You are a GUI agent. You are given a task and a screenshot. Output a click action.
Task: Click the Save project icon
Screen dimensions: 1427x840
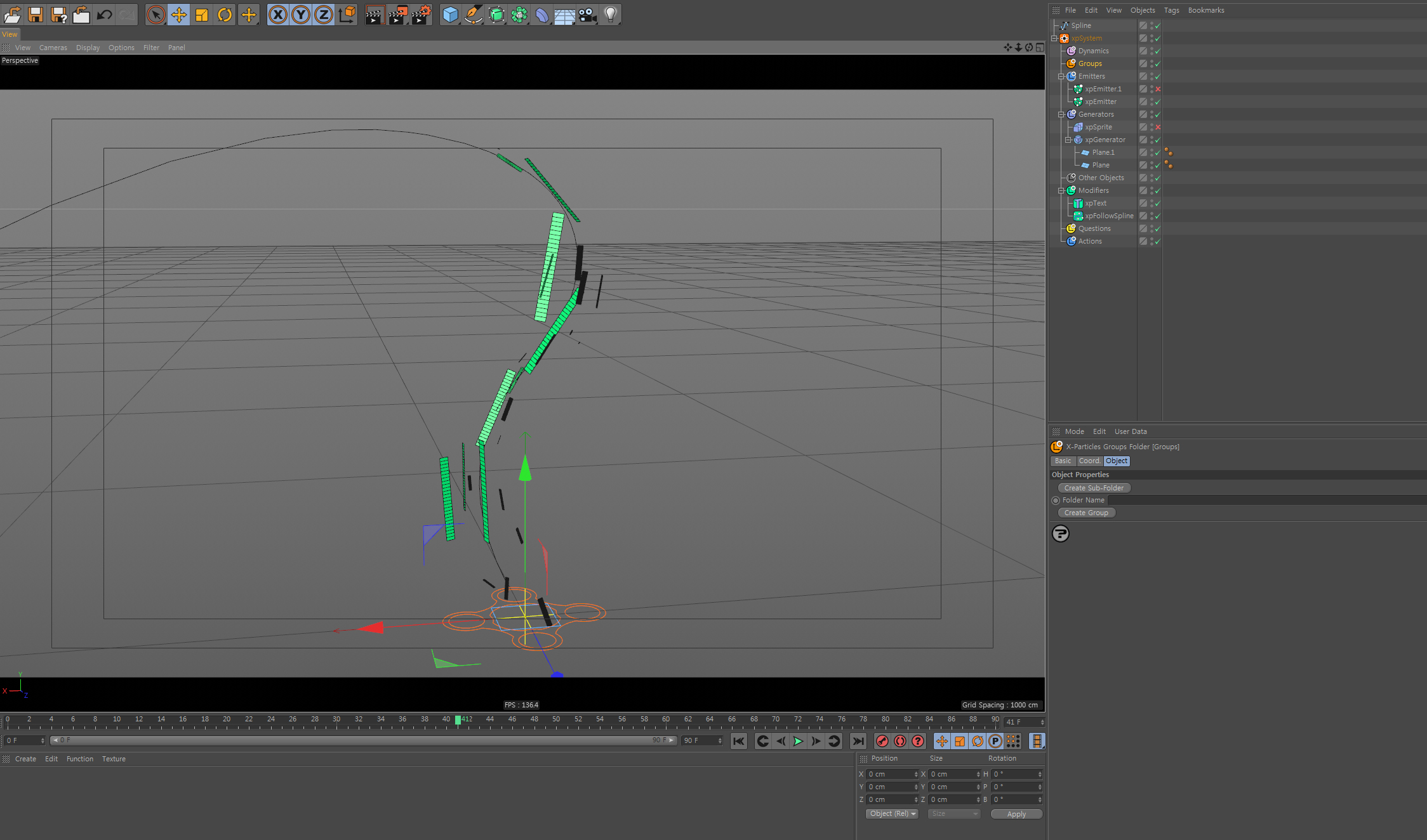[x=36, y=14]
